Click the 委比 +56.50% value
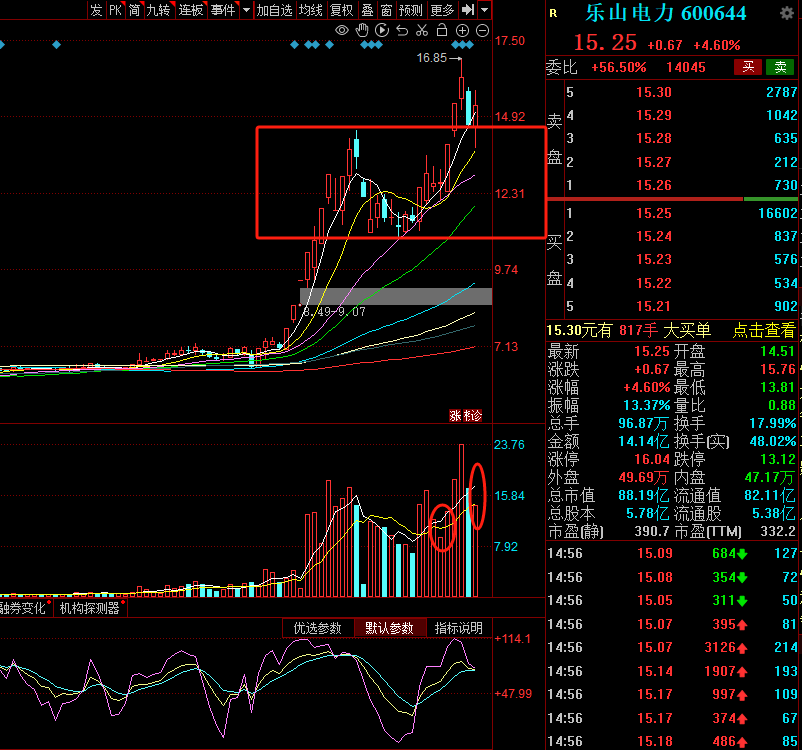Viewport: 802px width, 750px height. point(618,68)
